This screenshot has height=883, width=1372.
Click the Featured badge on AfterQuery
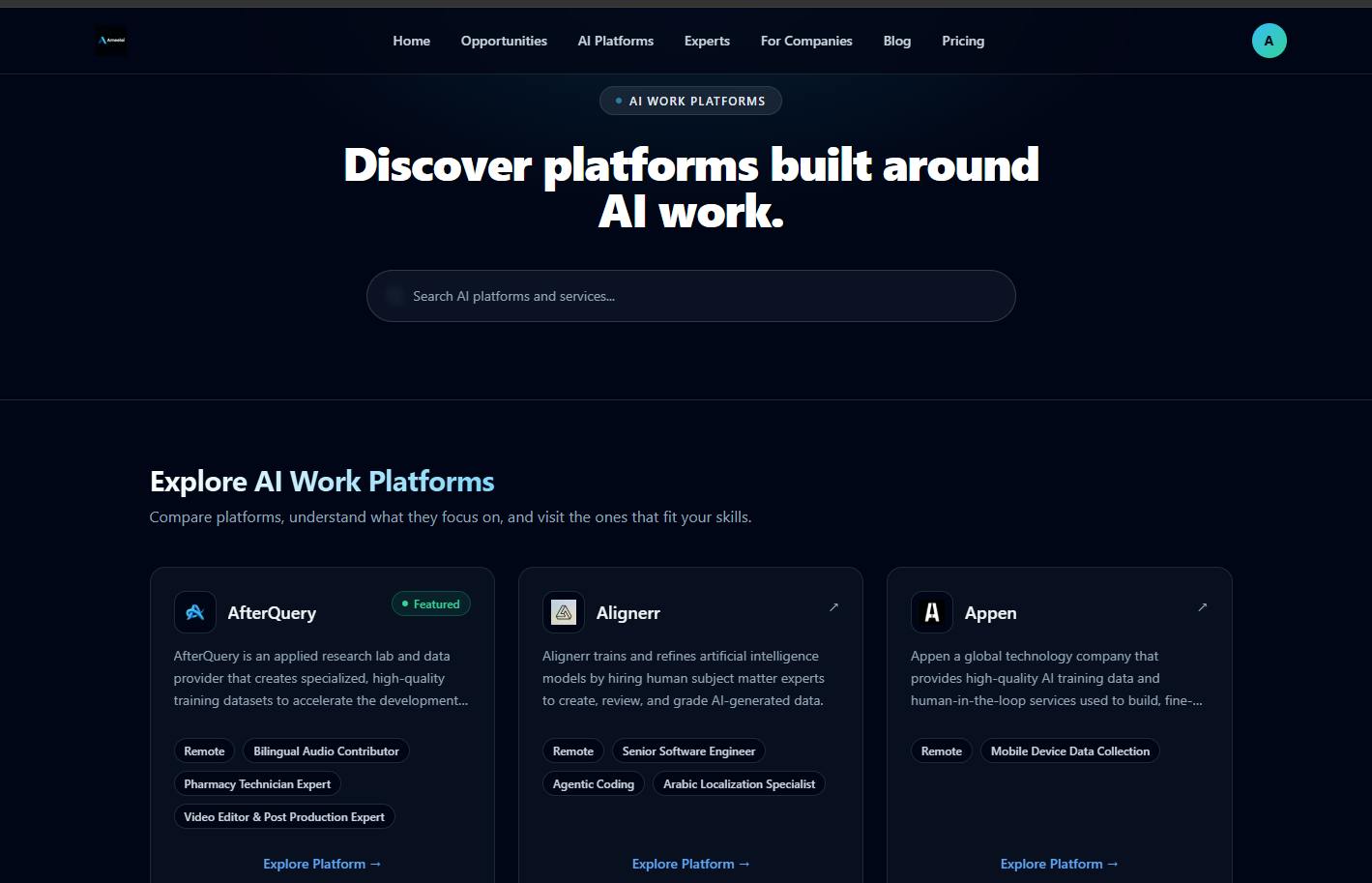pos(431,603)
